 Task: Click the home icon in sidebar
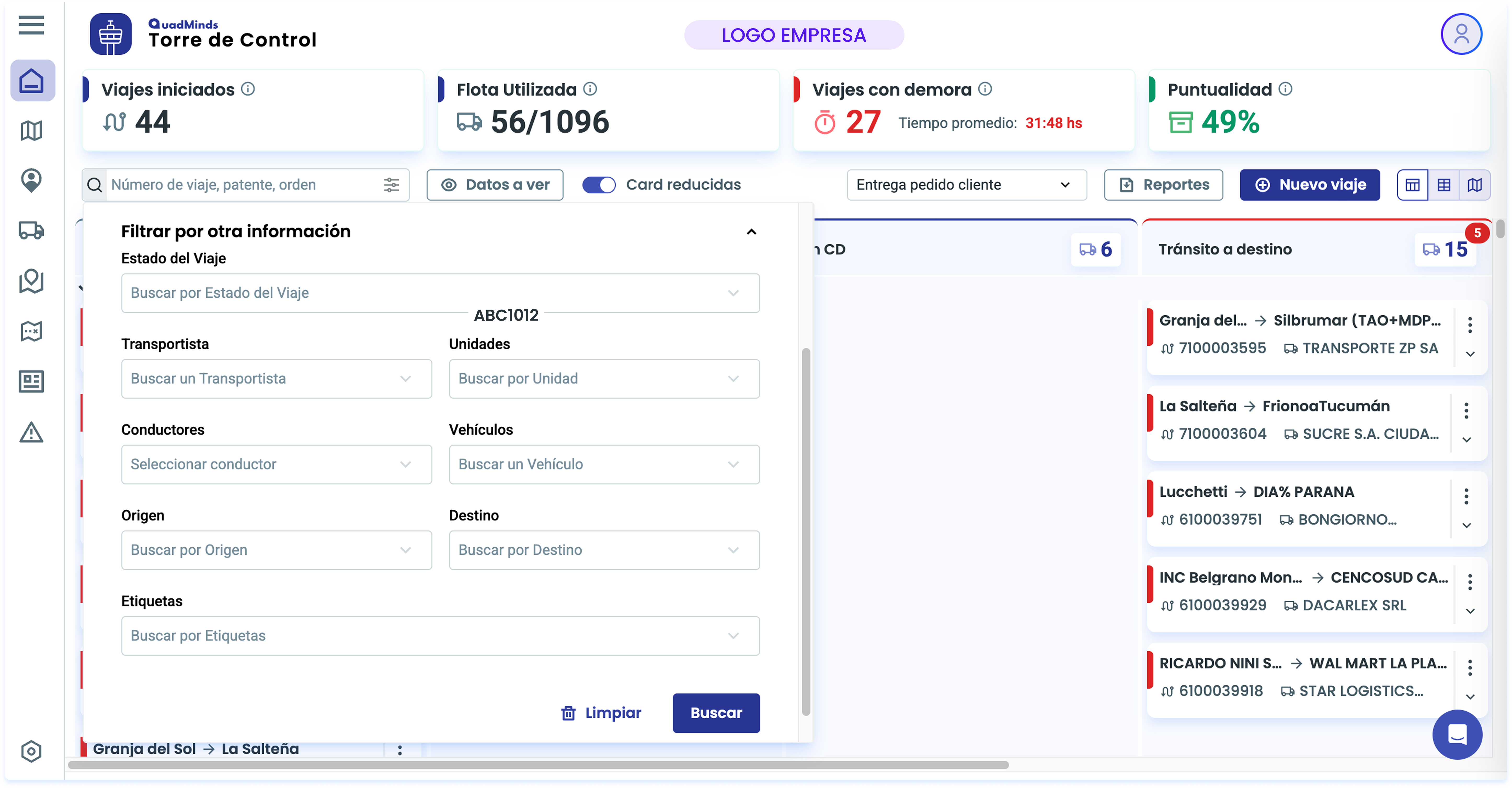click(x=32, y=80)
